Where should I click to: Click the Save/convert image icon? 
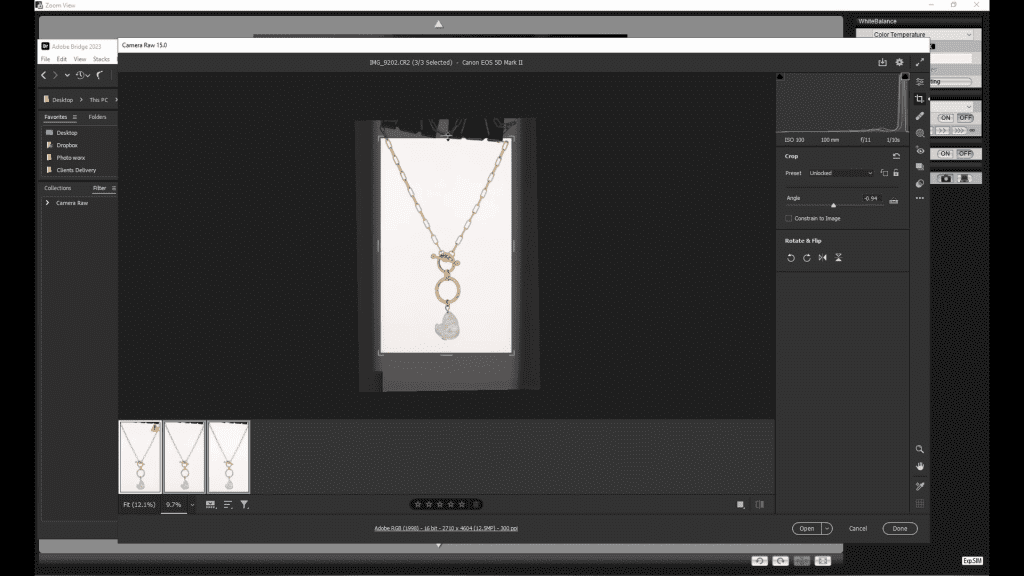pyautogui.click(x=882, y=62)
